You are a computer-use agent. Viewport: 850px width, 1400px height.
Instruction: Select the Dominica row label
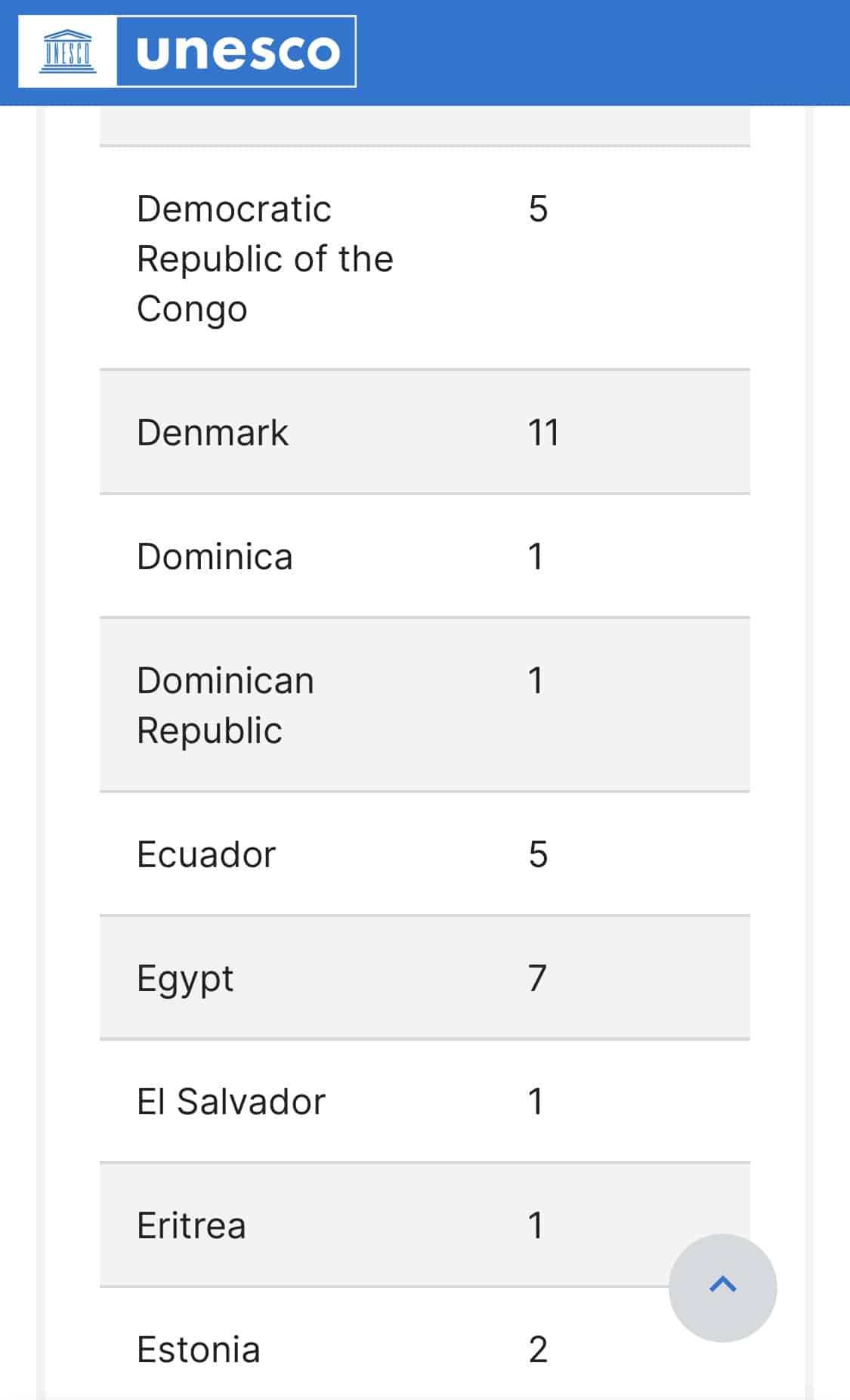215,557
